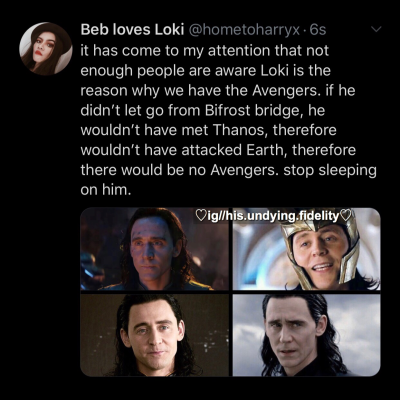400x400 pixels.
Task: Expand the tweet options chevron
Action: (376, 30)
